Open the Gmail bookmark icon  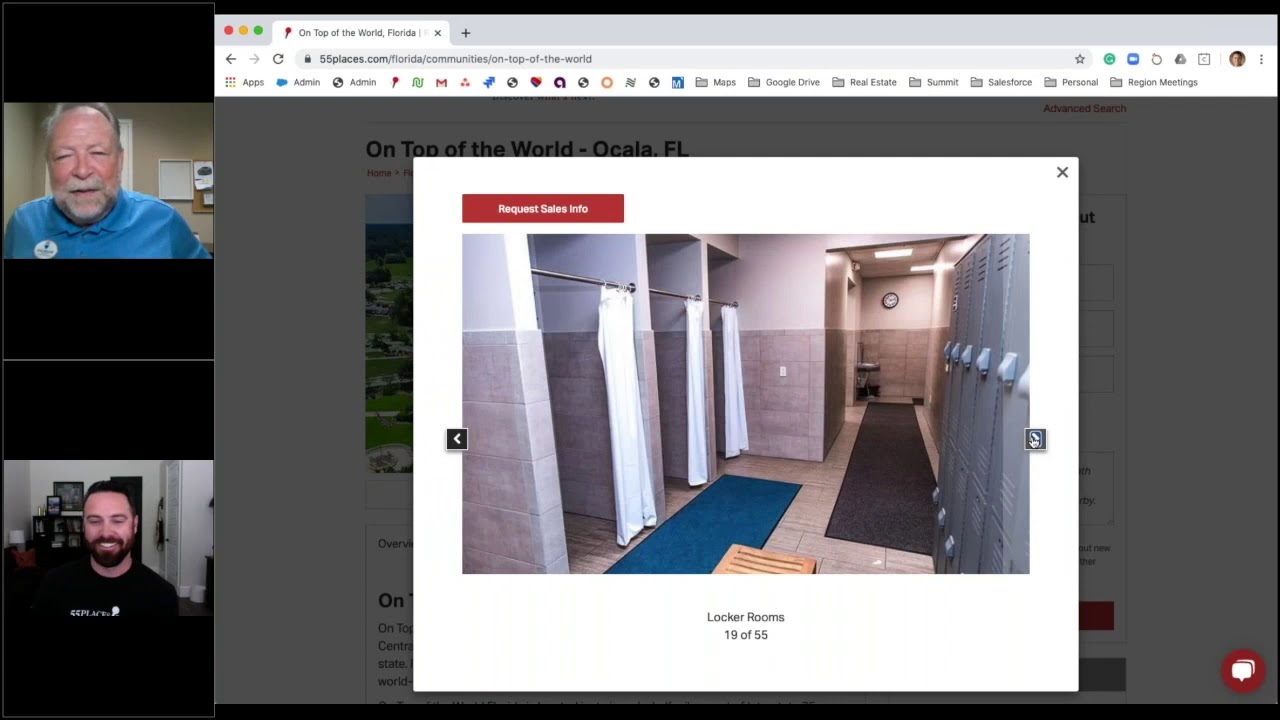(441, 82)
